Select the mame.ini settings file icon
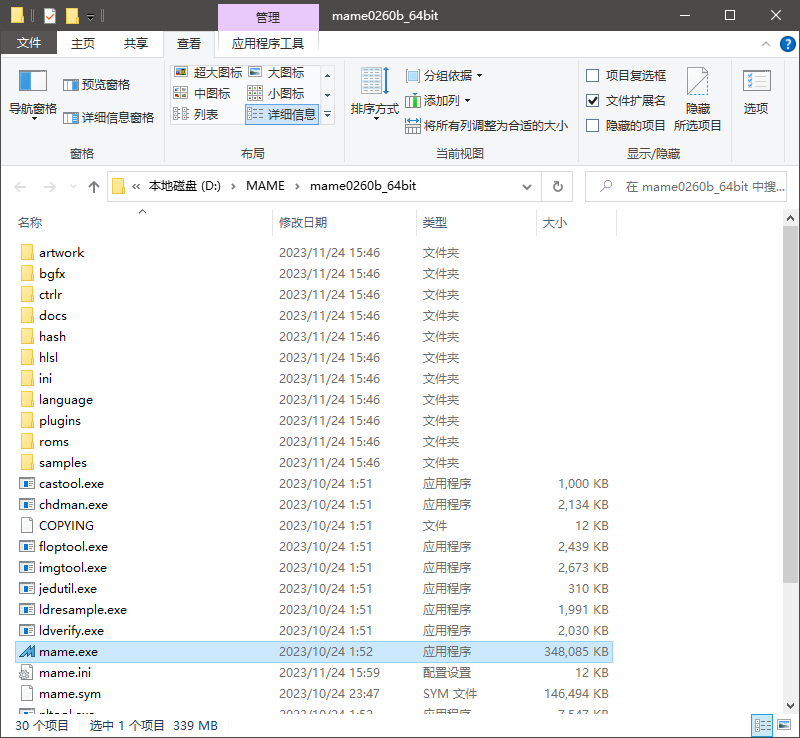This screenshot has height=738, width=800. [26, 673]
